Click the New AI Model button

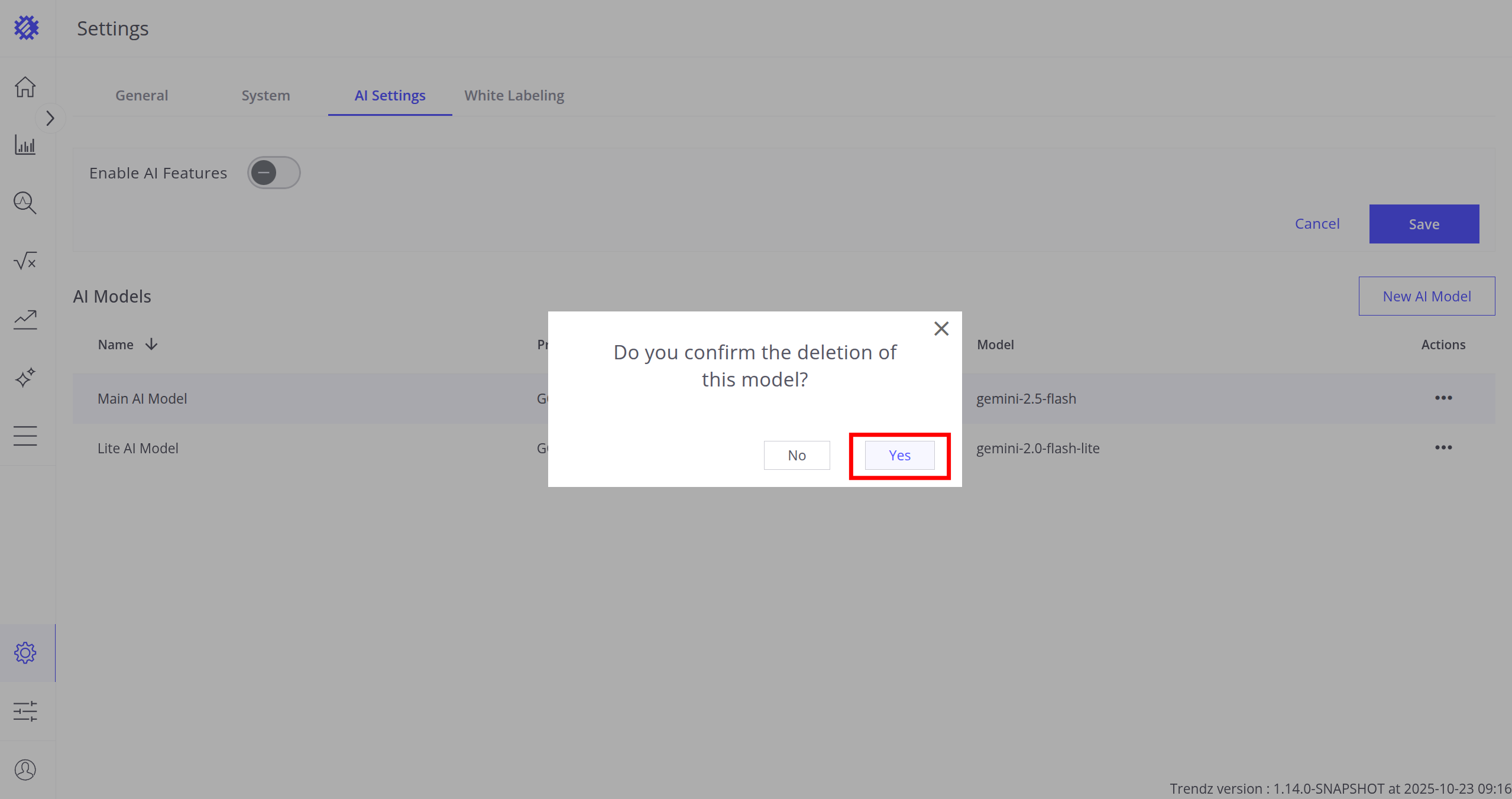tap(1426, 296)
